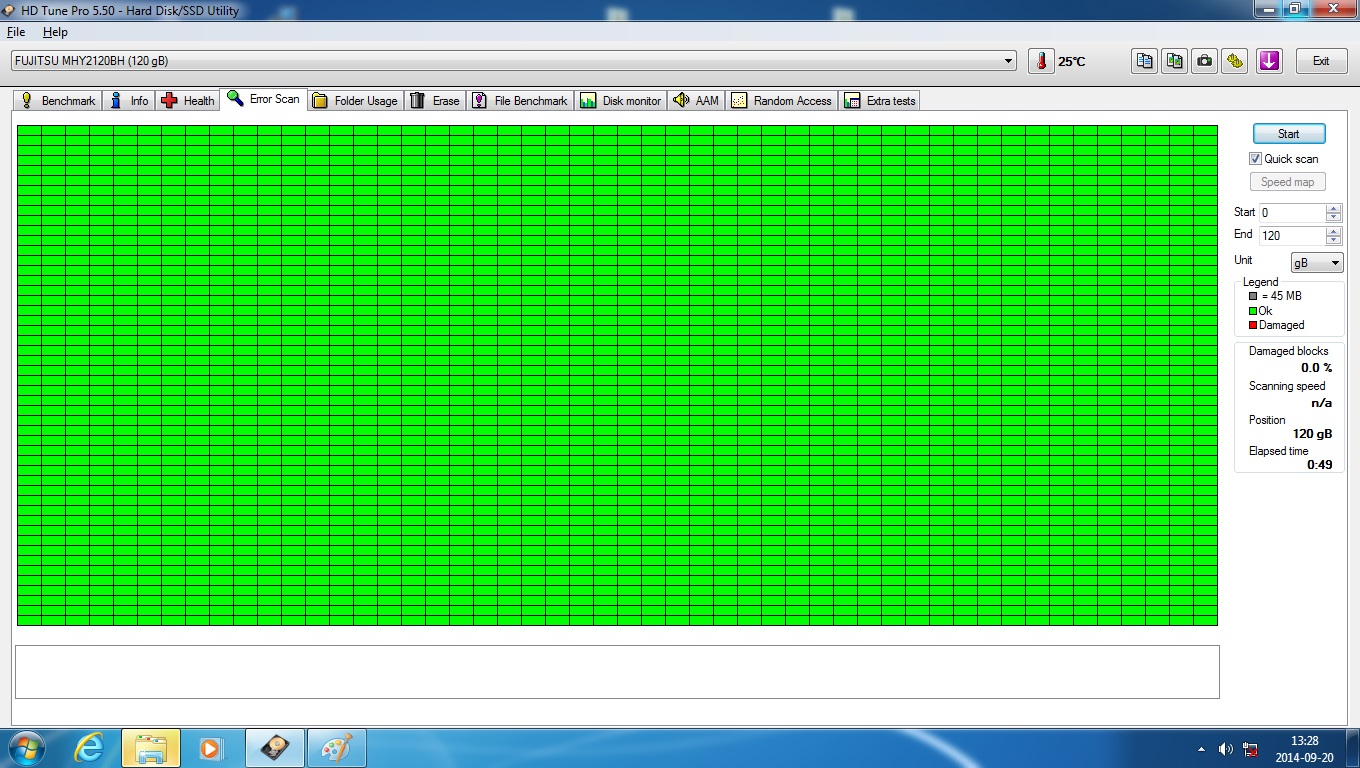Open the volume control in the tray
The height and width of the screenshot is (768, 1360).
[1225, 749]
